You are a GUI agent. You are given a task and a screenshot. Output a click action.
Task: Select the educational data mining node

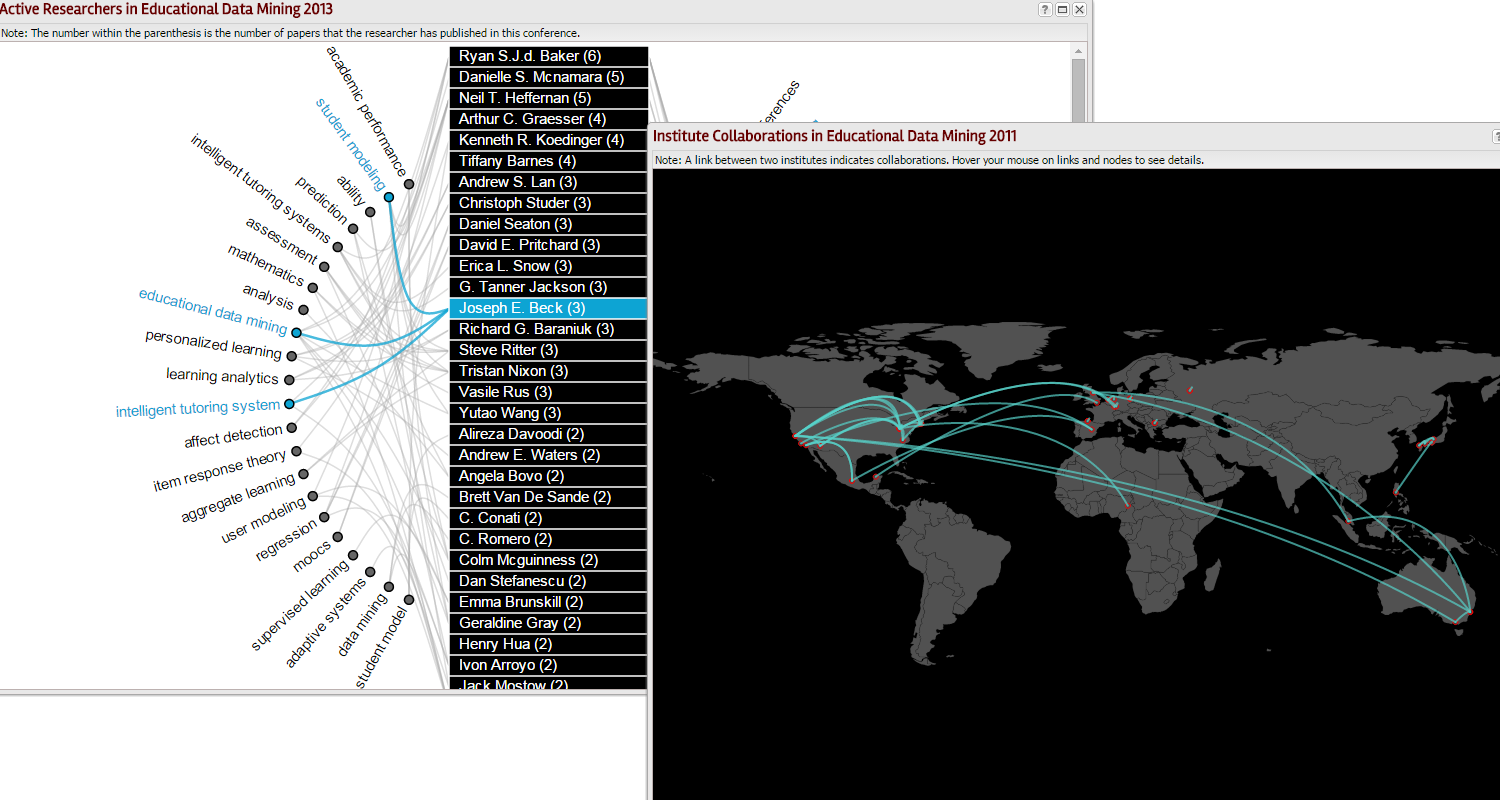click(x=296, y=332)
